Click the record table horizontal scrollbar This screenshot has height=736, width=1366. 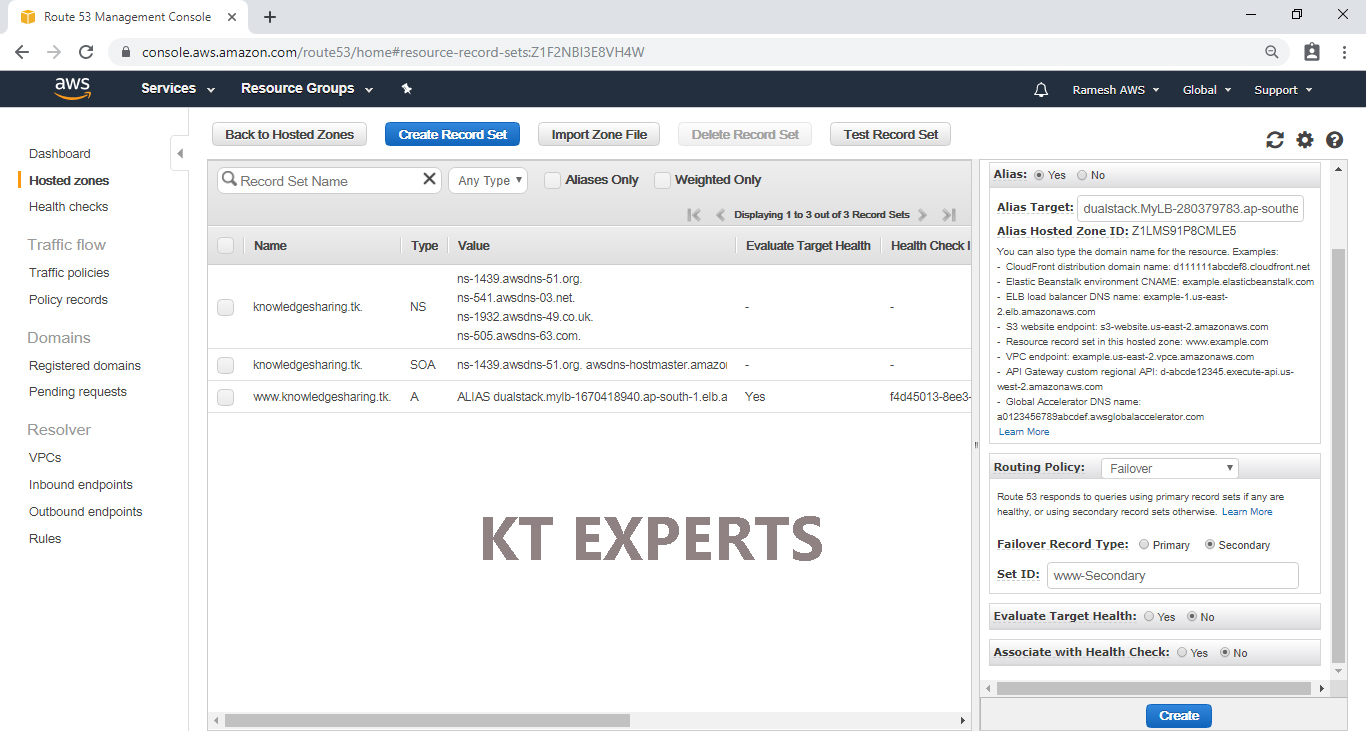(x=427, y=720)
